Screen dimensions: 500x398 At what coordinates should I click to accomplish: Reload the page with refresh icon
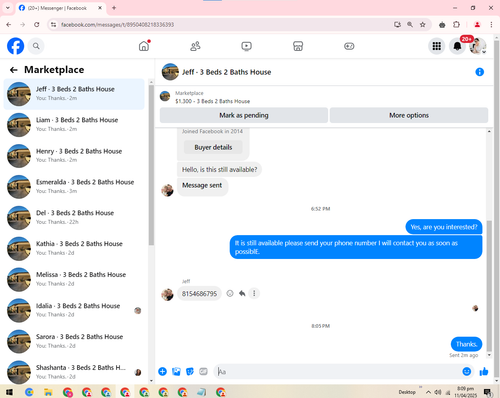point(37,25)
